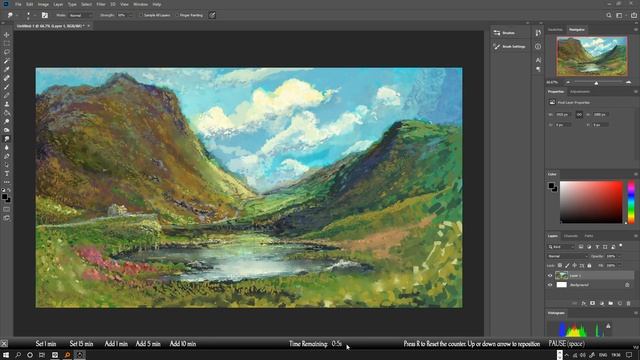Enable Sample All Layers checkbox
Image resolution: width=640 pixels, height=360 pixels.
click(141, 15)
